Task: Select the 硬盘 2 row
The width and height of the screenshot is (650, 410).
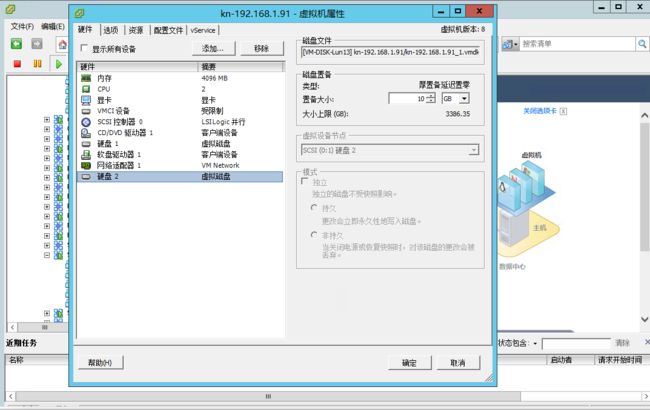Action: (180, 176)
